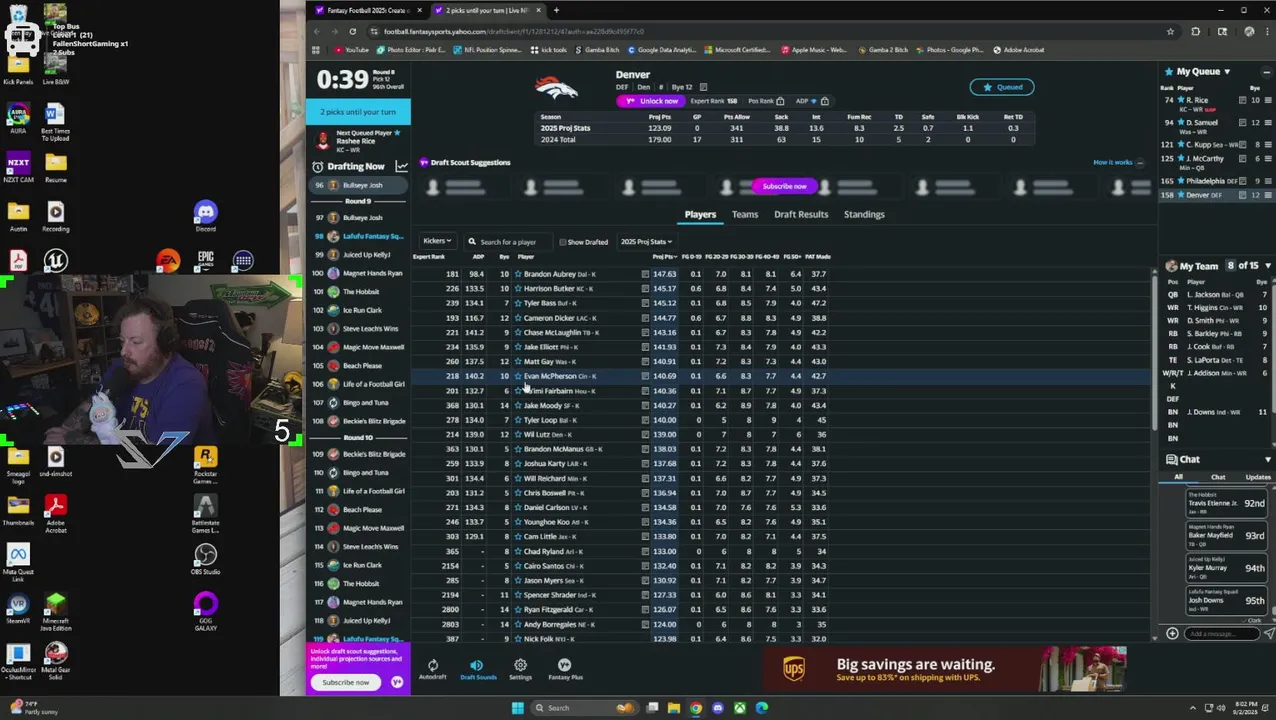This screenshot has height=720, width=1276.
Task: Open new browser tab with plus
Action: 556,10
